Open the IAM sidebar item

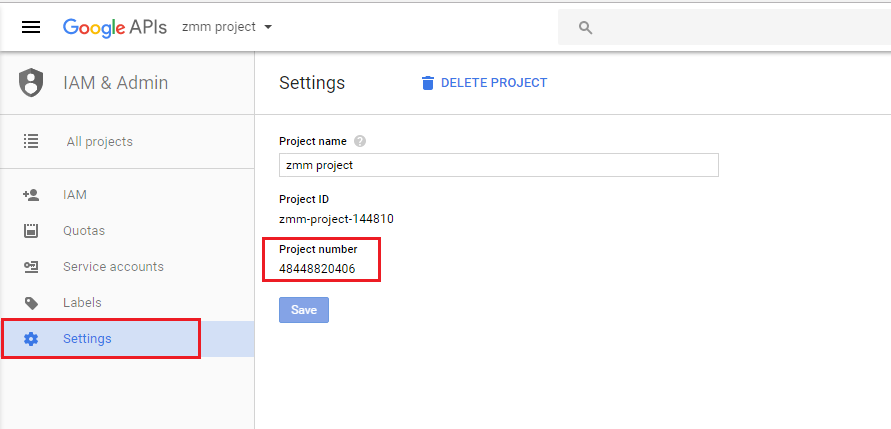tap(127, 195)
